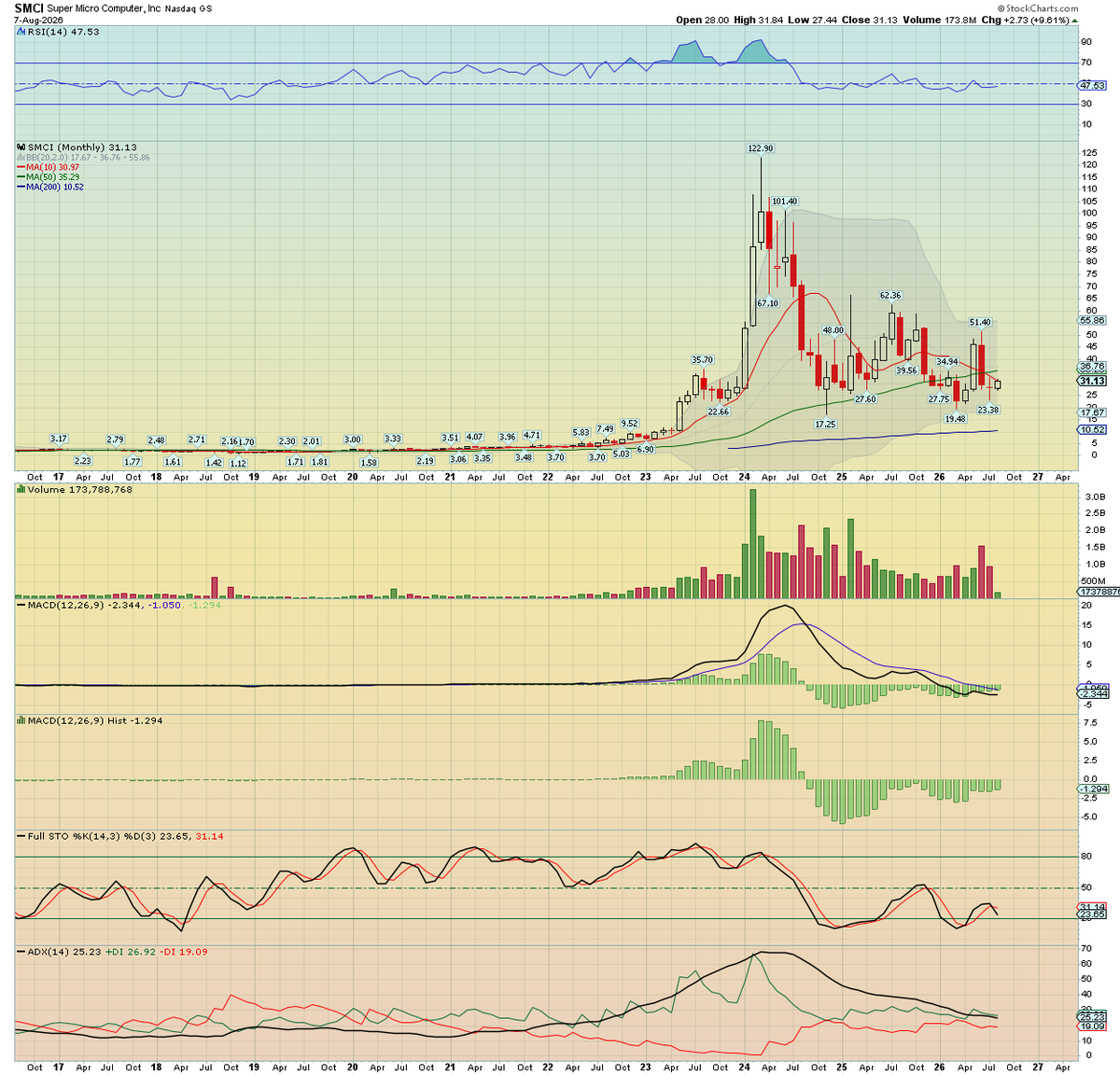Click the legend icon beside MACD(12,26,9) Hist

(x=21, y=720)
